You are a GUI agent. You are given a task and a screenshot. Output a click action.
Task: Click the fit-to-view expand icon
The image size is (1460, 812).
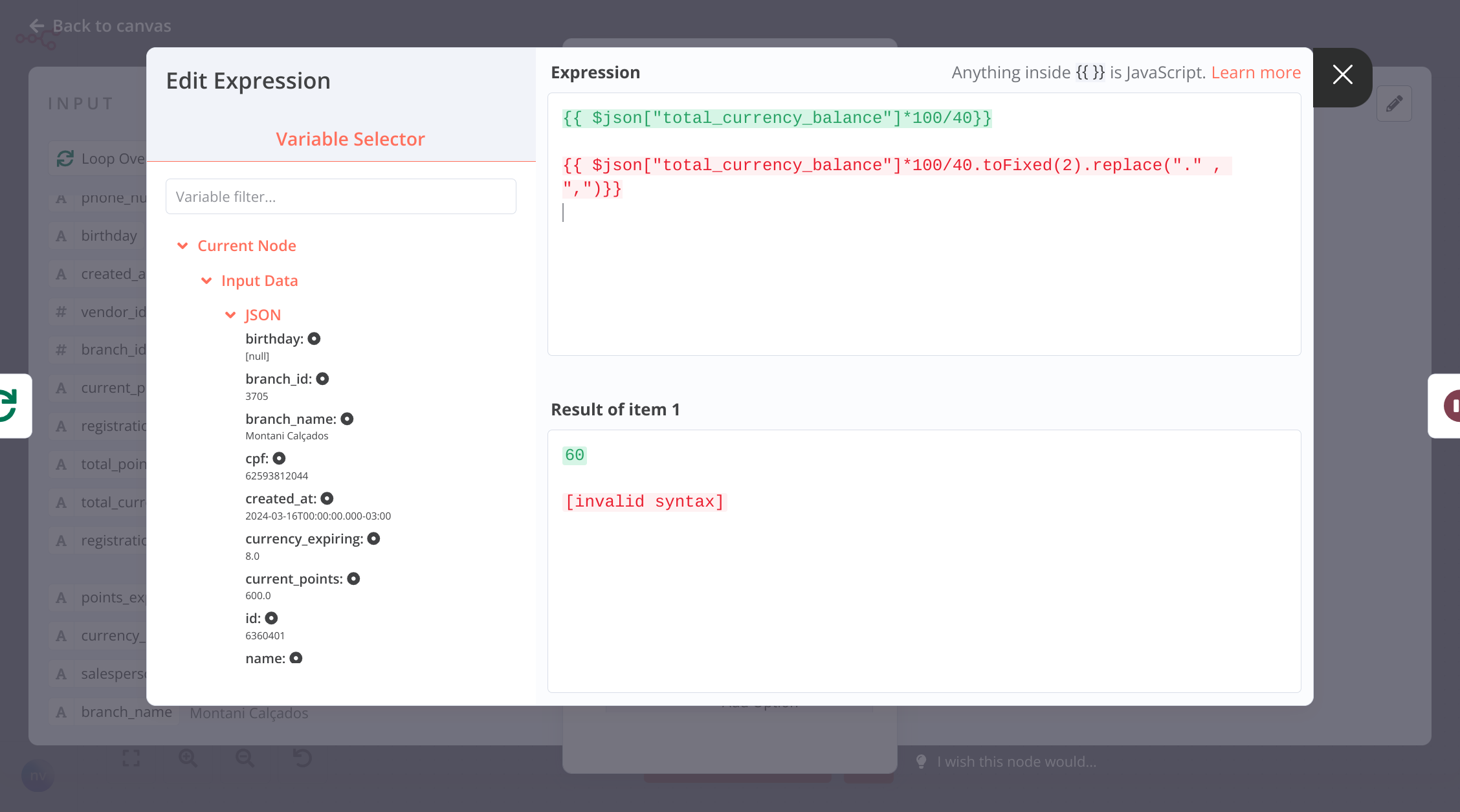pyautogui.click(x=131, y=758)
